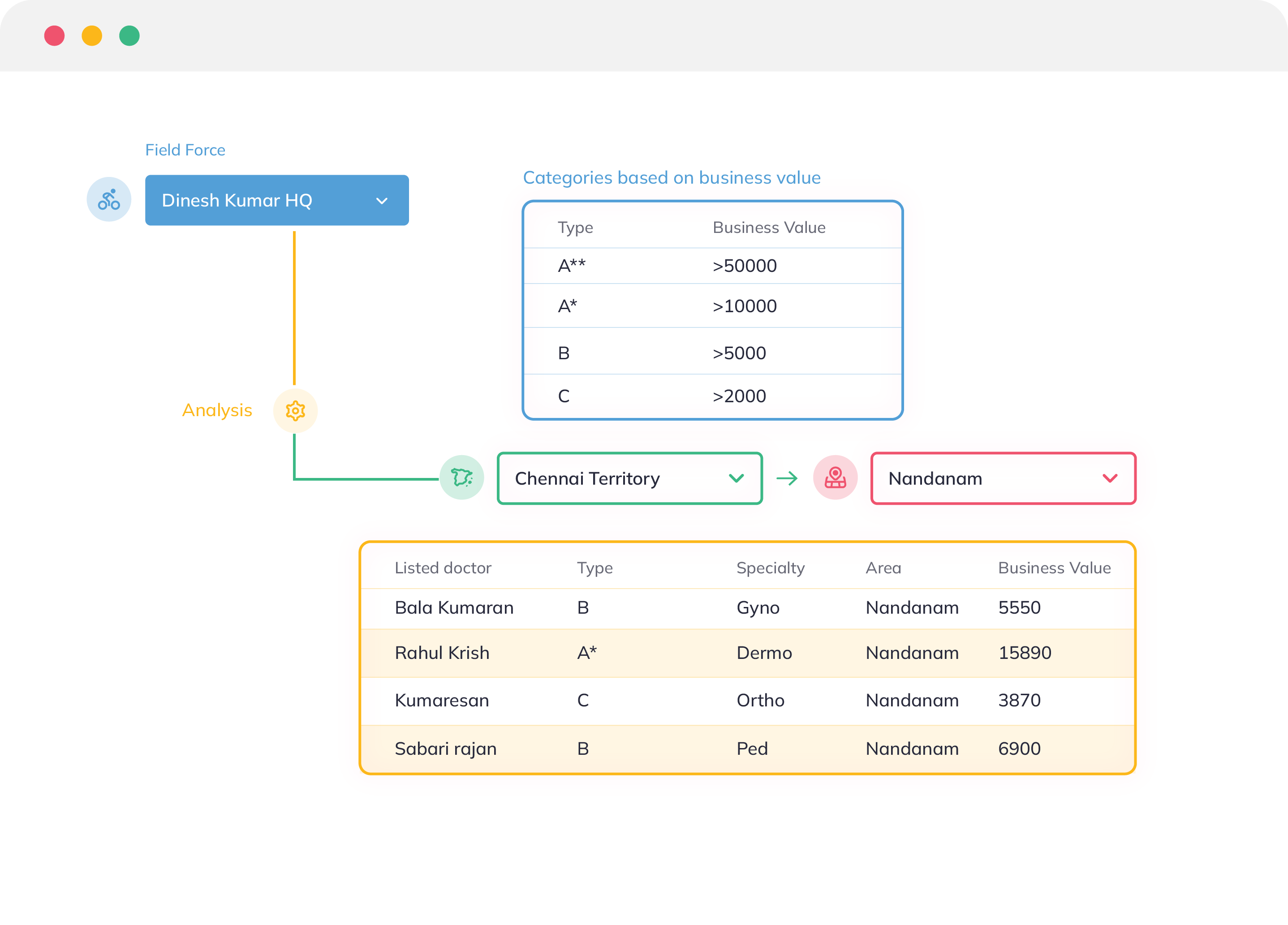
Task: Click Type header in doctors table
Action: 594,568
